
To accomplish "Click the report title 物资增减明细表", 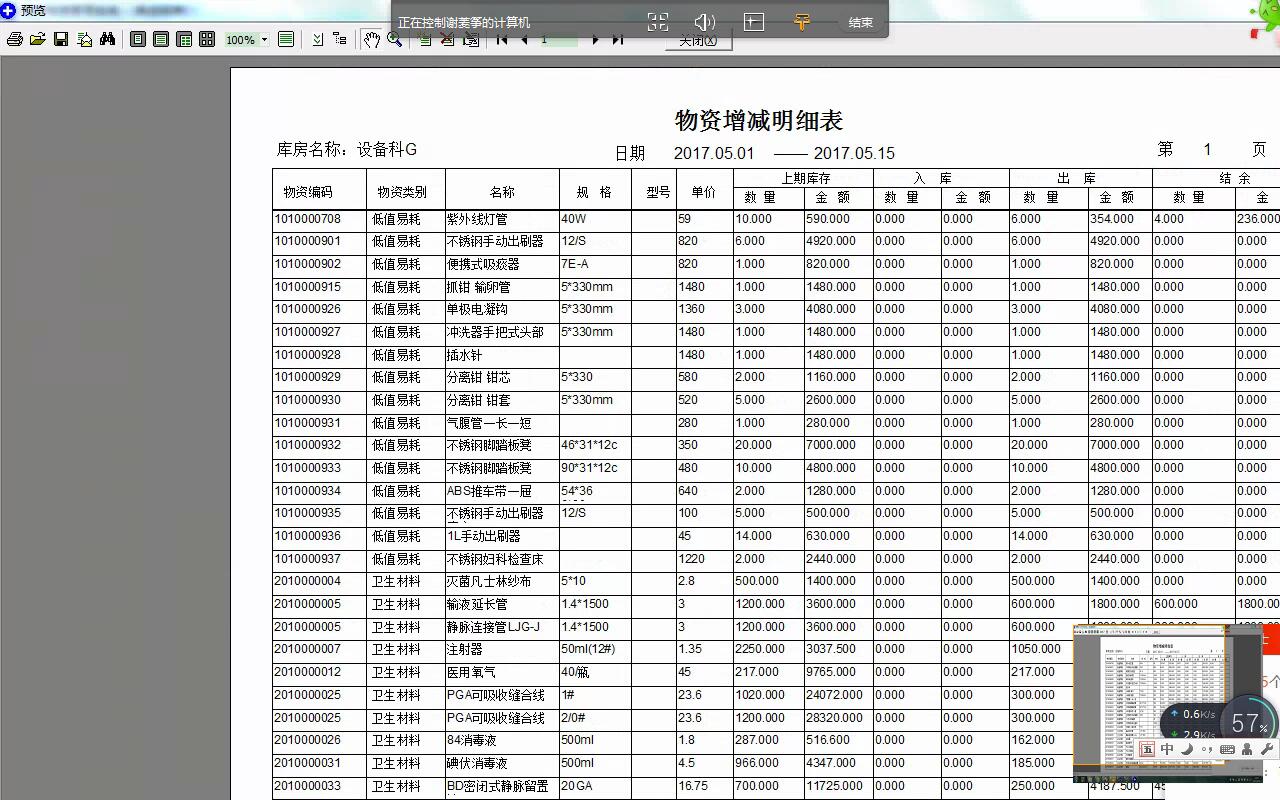I will [x=759, y=121].
